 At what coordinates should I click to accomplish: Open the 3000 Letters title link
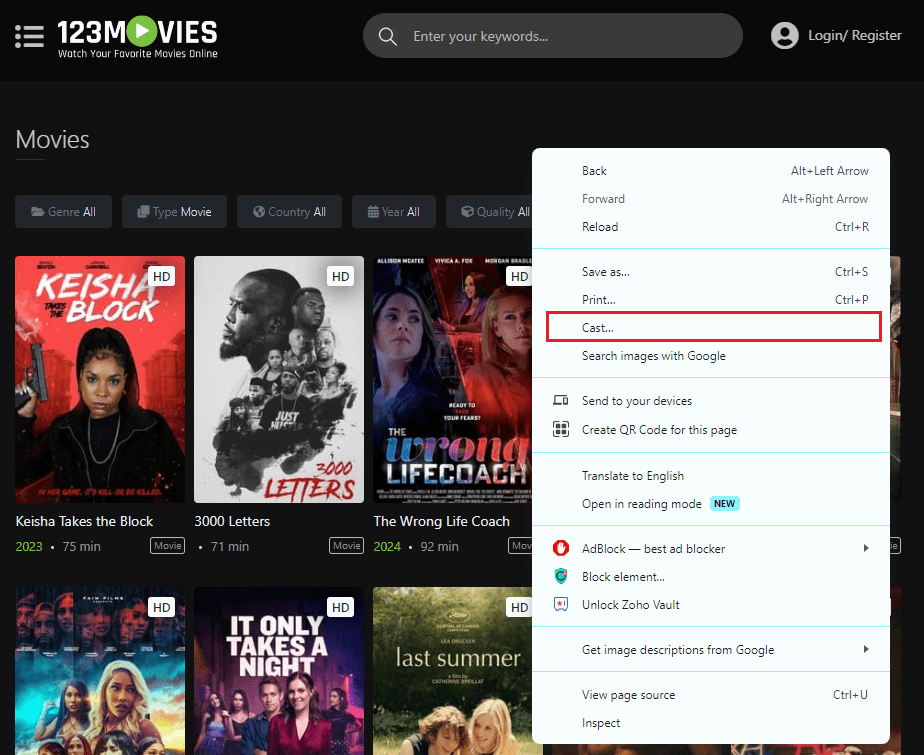coord(232,521)
